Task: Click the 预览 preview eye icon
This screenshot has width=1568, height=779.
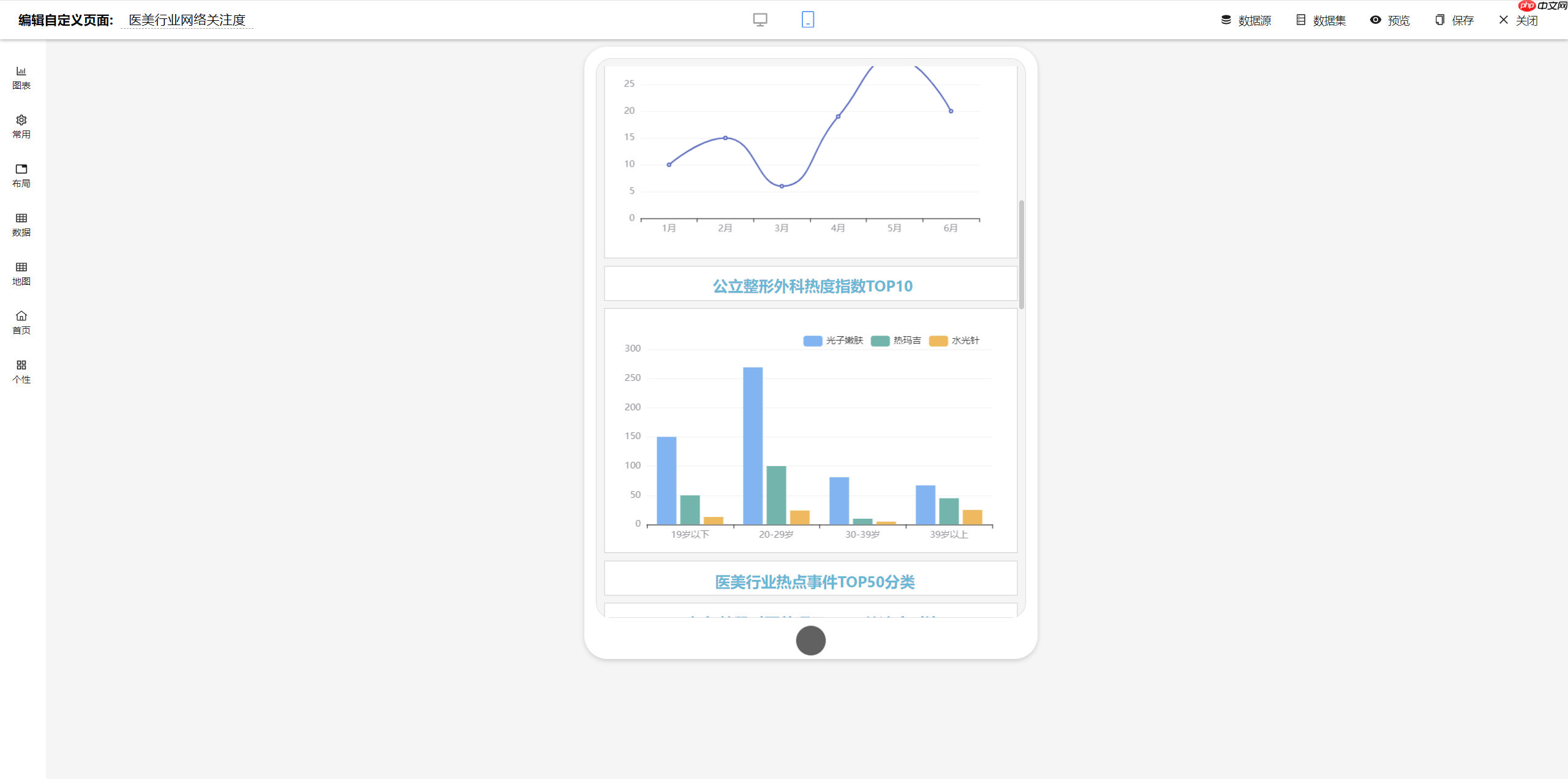Action: pyautogui.click(x=1390, y=20)
